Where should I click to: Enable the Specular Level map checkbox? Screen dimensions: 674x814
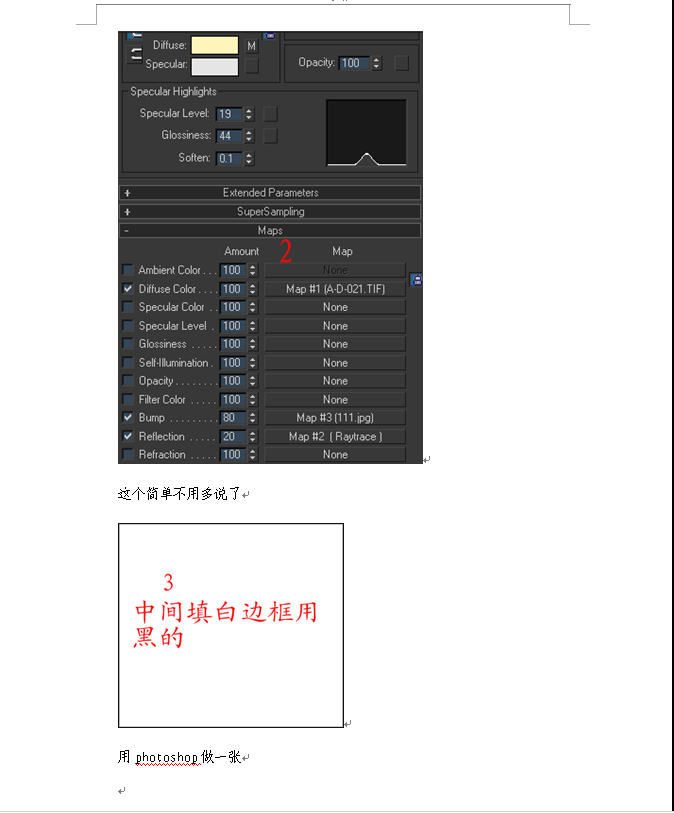pyautogui.click(x=128, y=325)
